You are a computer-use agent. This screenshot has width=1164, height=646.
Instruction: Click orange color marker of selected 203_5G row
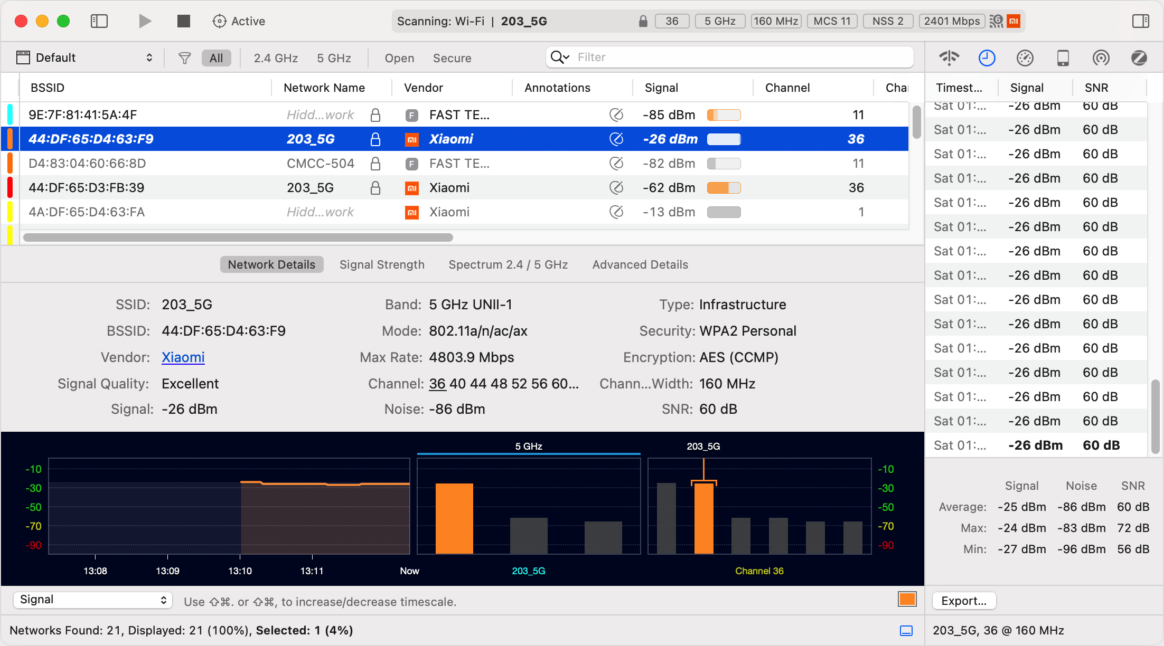(10, 139)
